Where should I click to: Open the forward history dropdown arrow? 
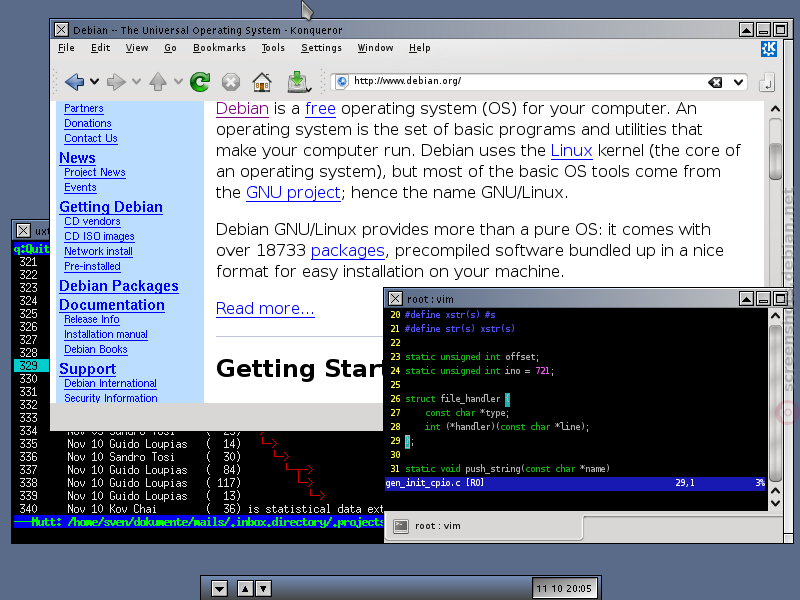136,81
